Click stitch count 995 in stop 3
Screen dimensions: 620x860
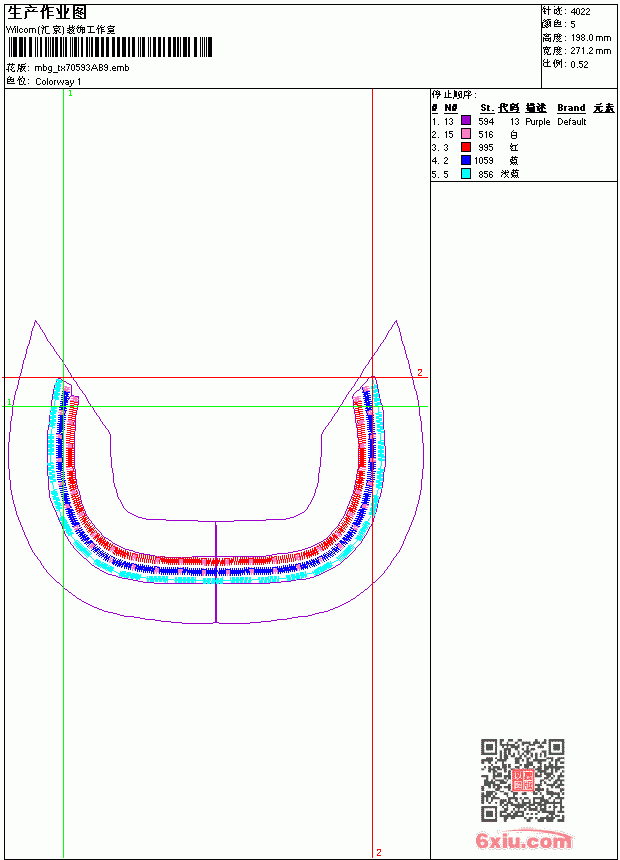coord(486,148)
